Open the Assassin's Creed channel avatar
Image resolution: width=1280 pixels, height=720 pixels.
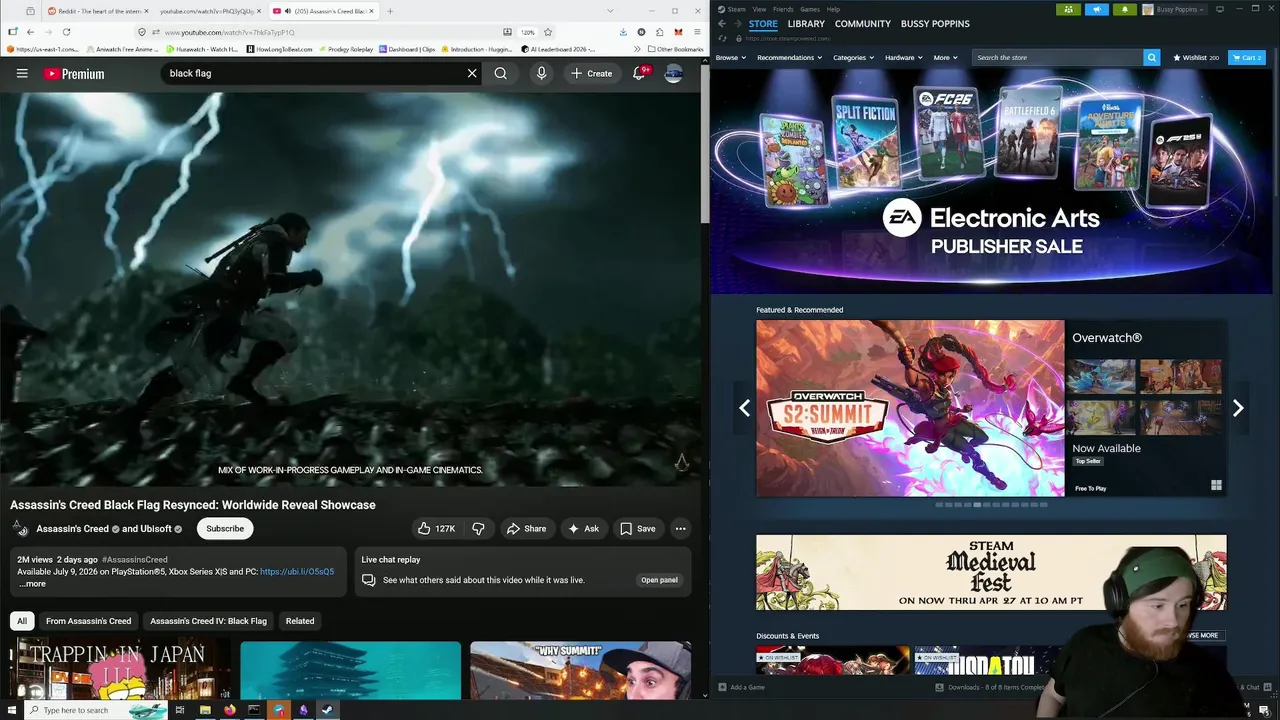point(20,528)
